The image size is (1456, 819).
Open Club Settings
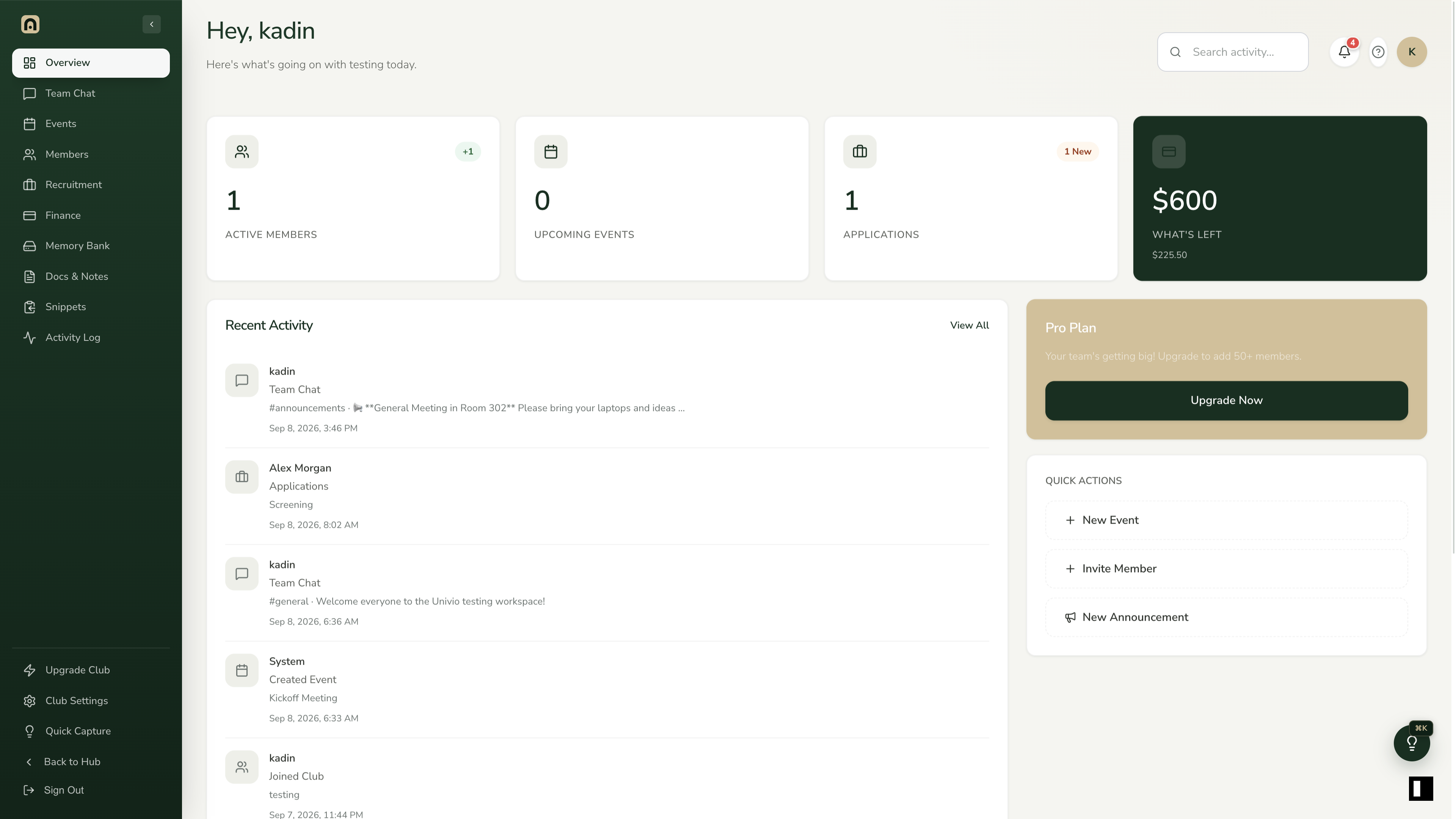pyautogui.click(x=91, y=700)
